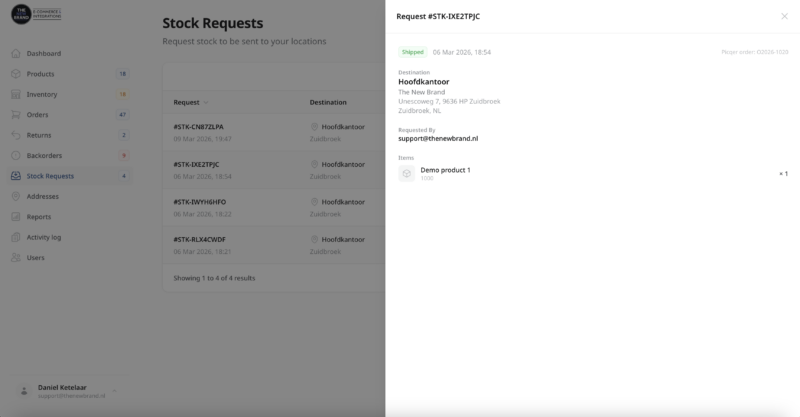Open request #STK-IWYH6HFO

click(199, 202)
